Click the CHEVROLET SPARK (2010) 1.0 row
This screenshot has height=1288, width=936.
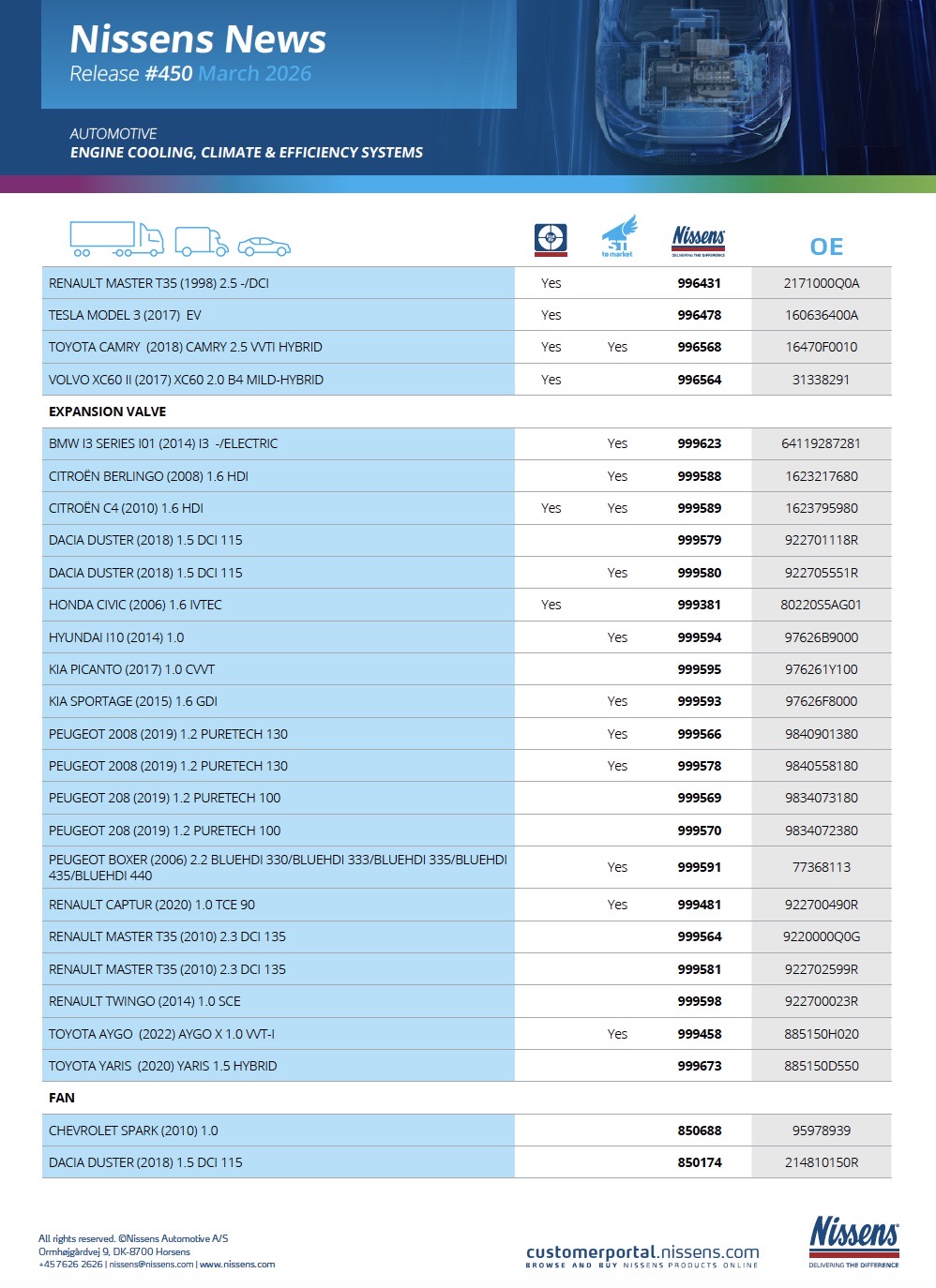coord(133,1131)
